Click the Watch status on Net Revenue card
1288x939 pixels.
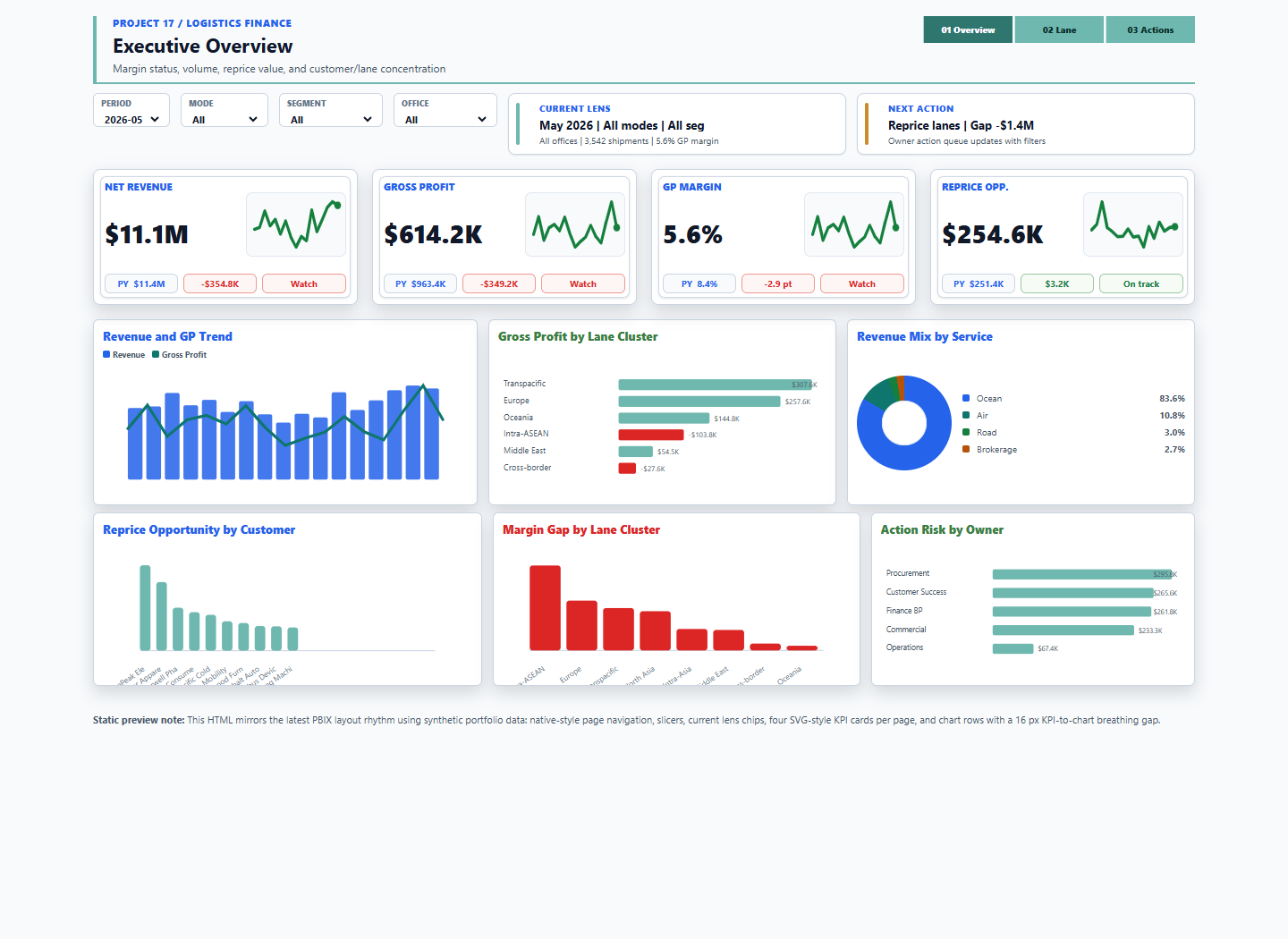[x=304, y=283]
